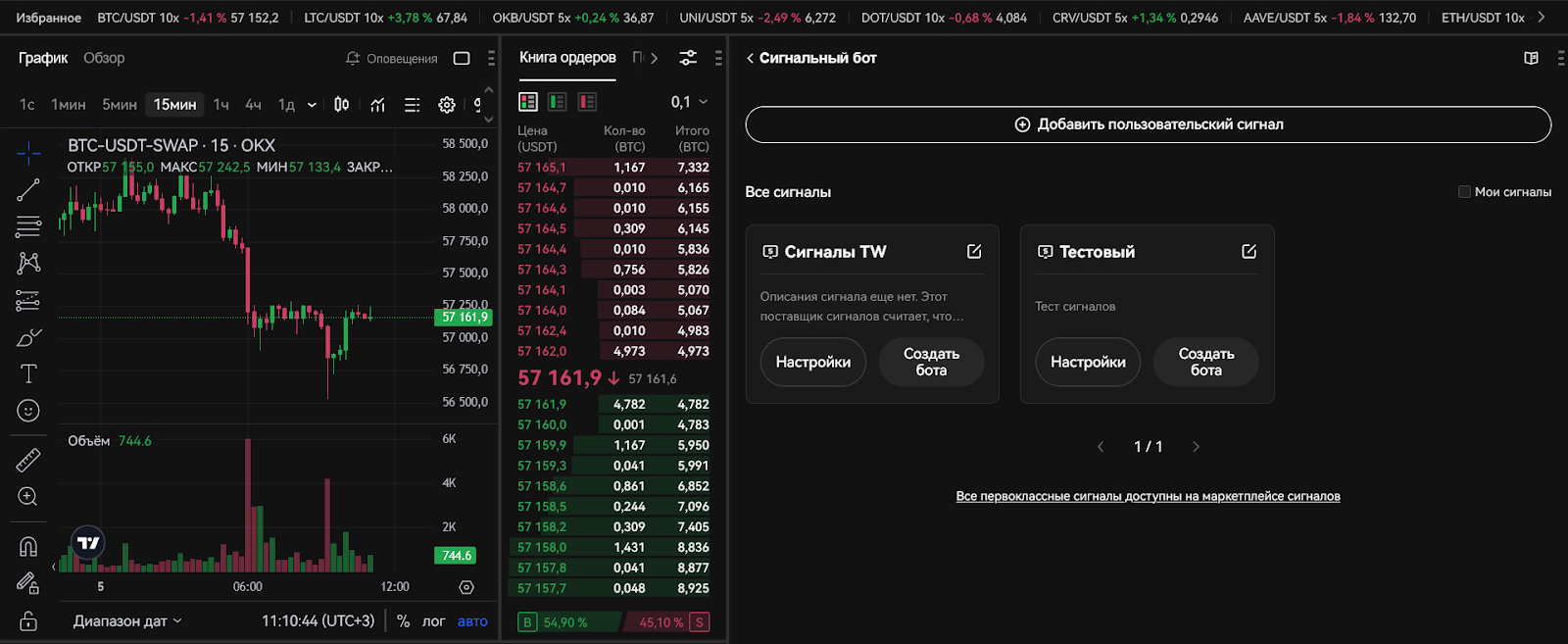Select the 1ч timeframe
This screenshot has height=644, width=1568.
(221, 105)
